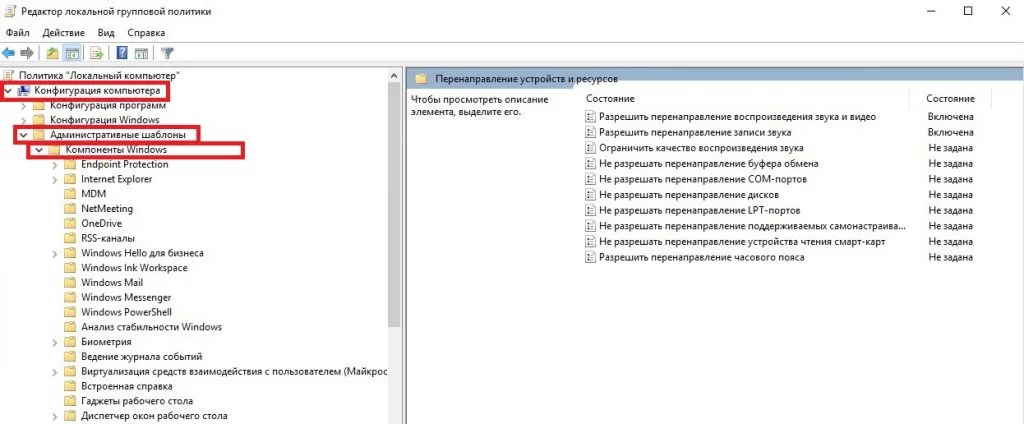The height and width of the screenshot is (424, 1024).
Task: Click policy icon for Разрешить перенаправление записи звука
Action: click(590, 132)
